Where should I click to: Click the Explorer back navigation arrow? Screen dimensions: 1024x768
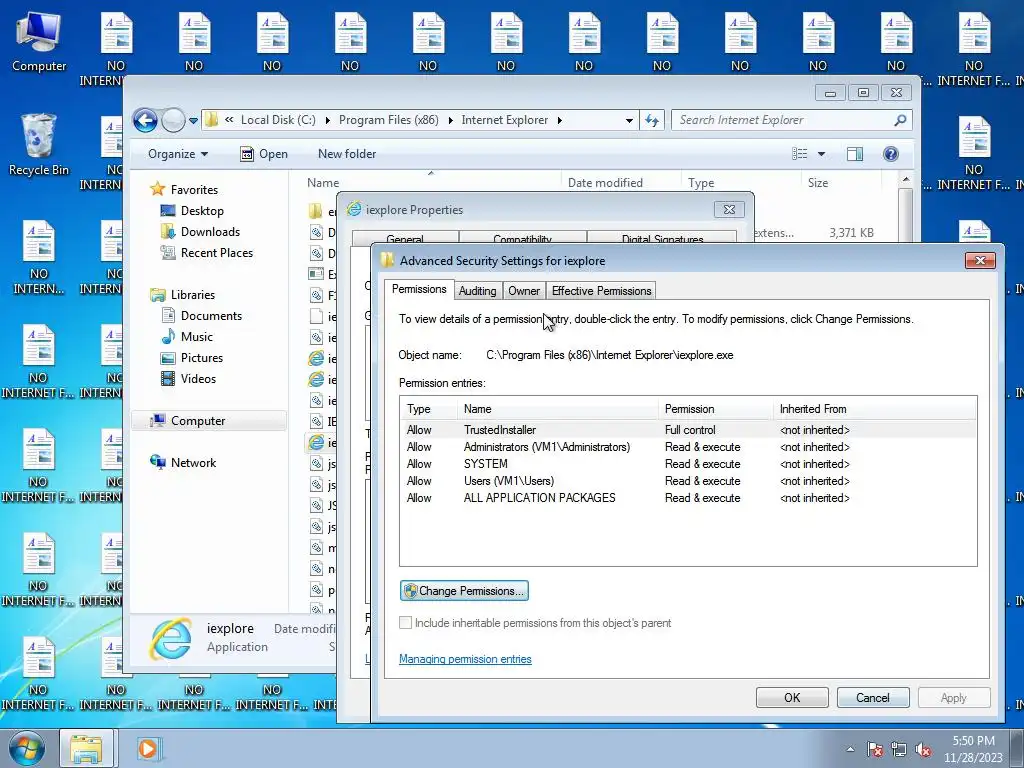tap(145, 120)
